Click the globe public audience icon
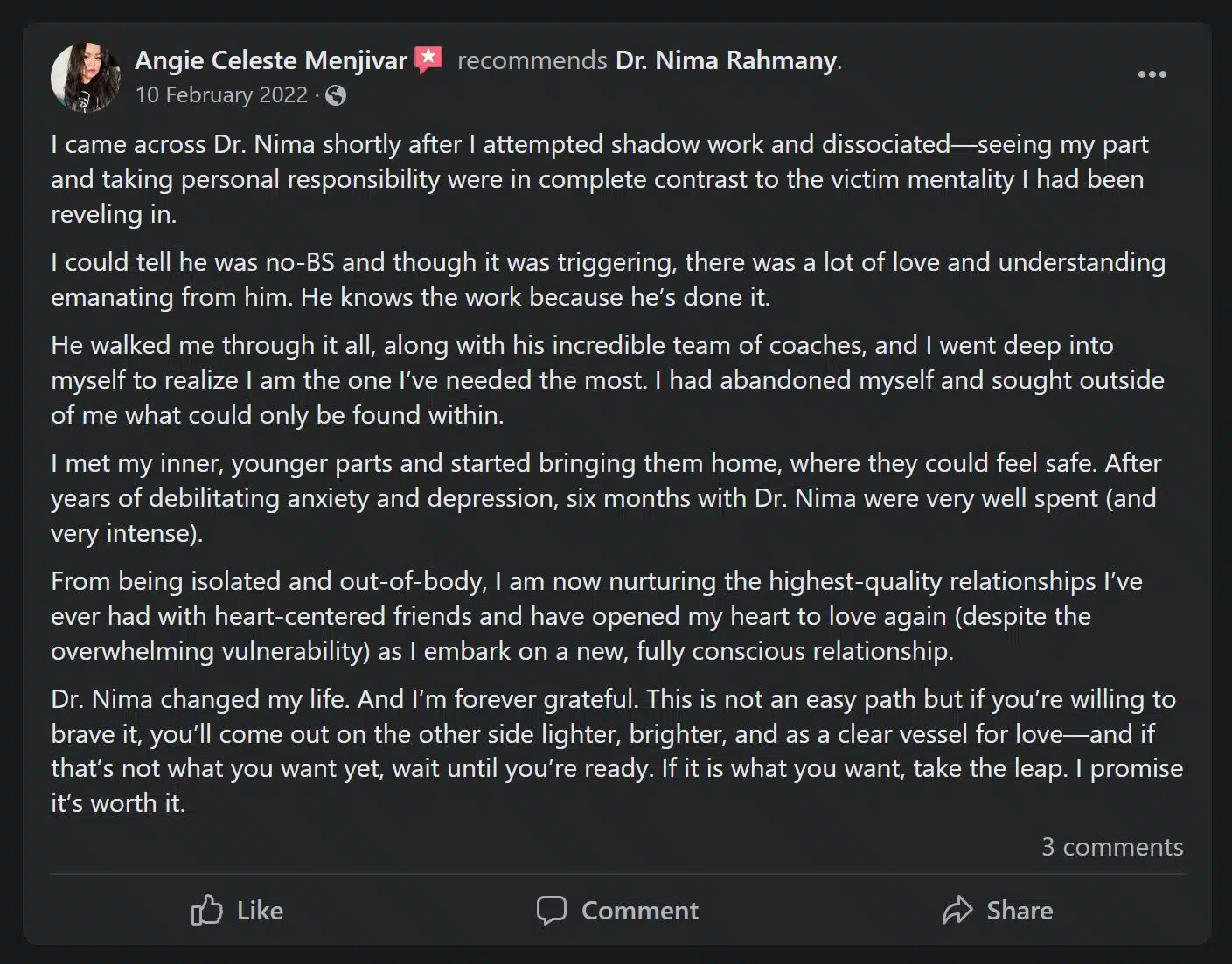This screenshot has width=1232, height=964. [336, 95]
